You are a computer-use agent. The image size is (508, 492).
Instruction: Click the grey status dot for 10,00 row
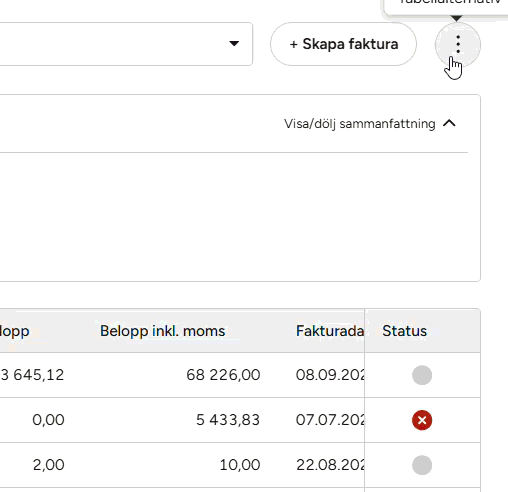pyautogui.click(x=422, y=465)
